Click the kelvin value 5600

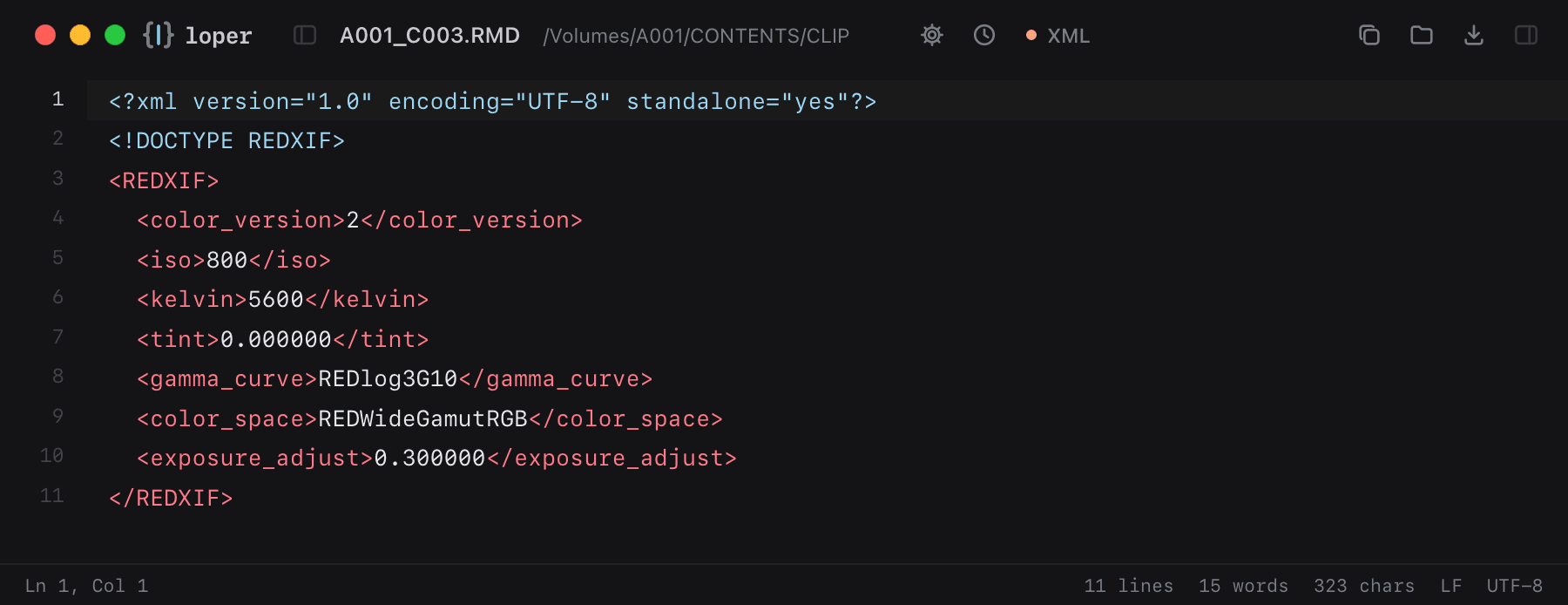(276, 300)
